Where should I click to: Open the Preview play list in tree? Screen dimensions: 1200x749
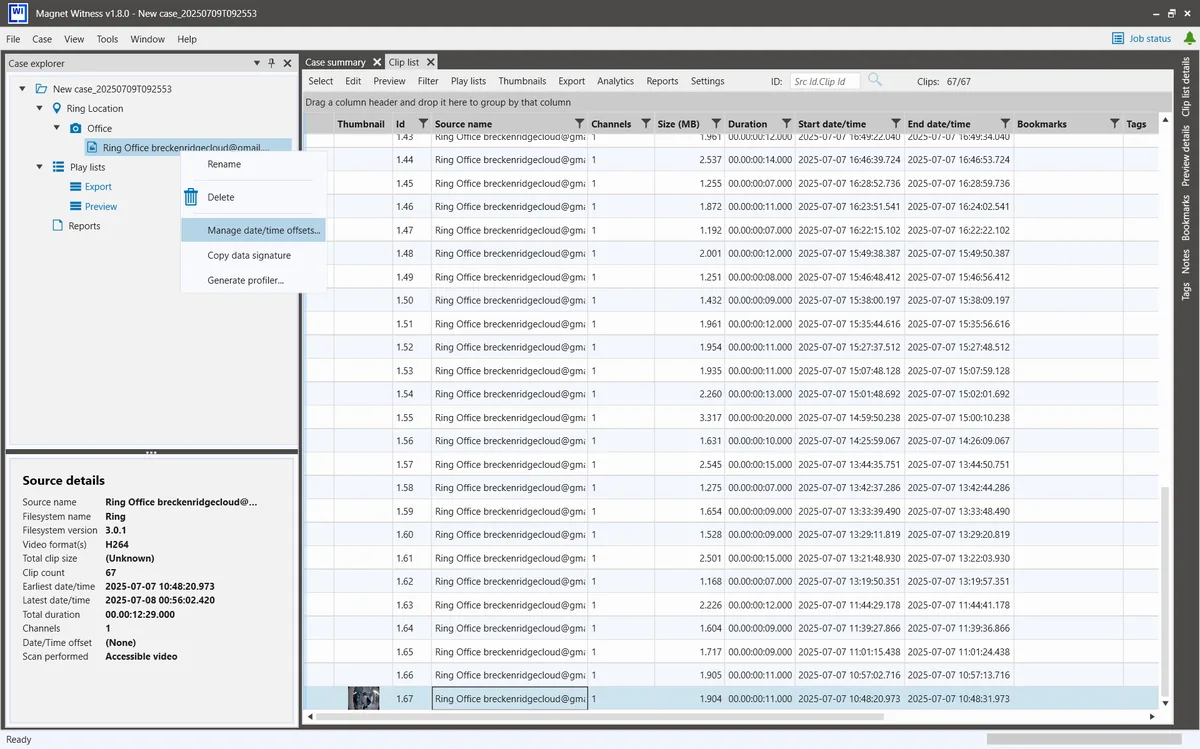coord(101,207)
